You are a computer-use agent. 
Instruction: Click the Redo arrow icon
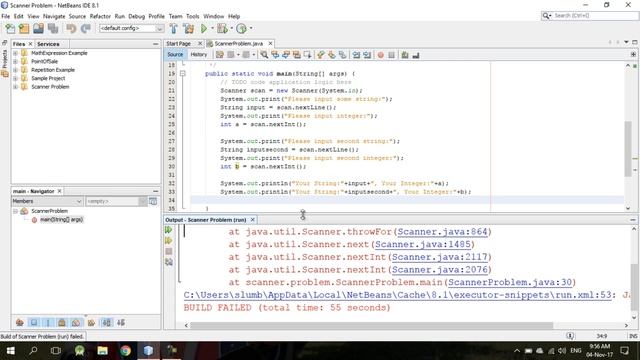(x=86, y=29)
